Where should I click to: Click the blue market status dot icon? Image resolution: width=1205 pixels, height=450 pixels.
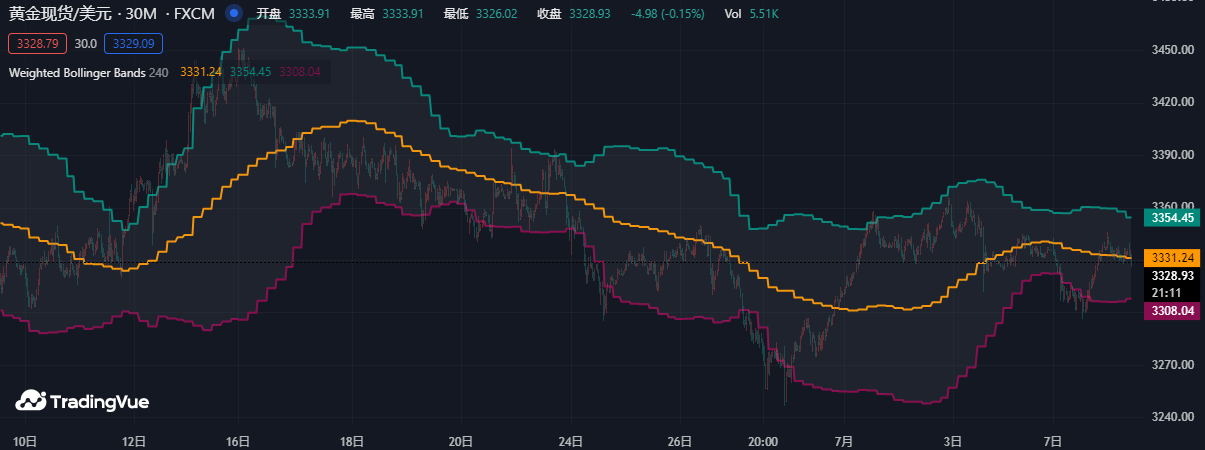point(233,14)
